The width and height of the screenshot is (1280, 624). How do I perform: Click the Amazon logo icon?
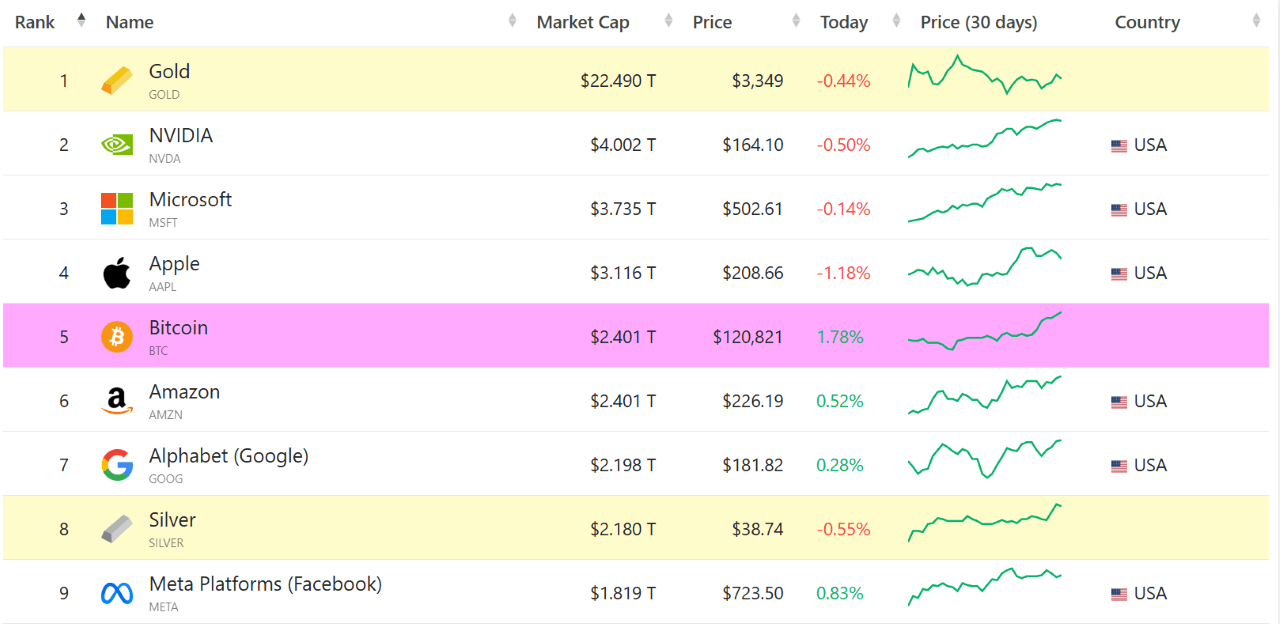click(x=117, y=401)
